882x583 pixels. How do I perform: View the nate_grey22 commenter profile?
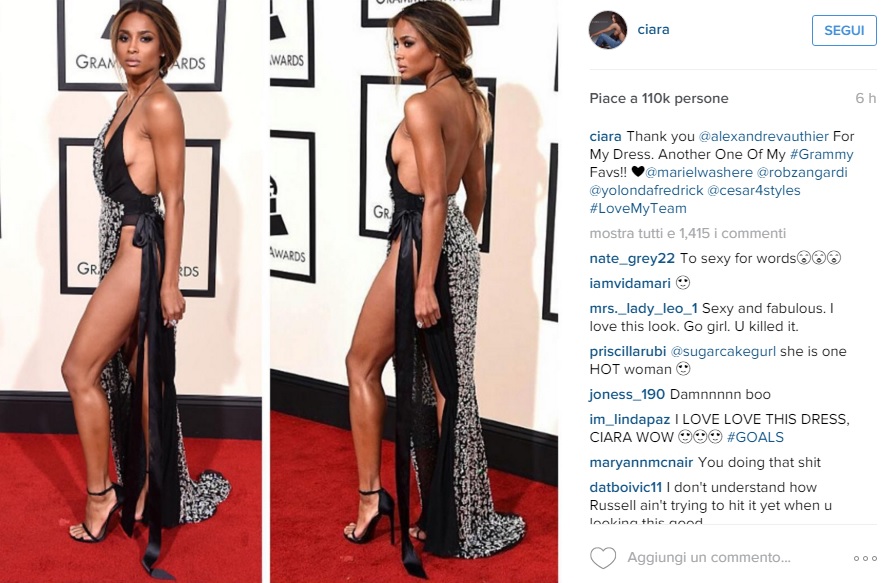tap(632, 258)
